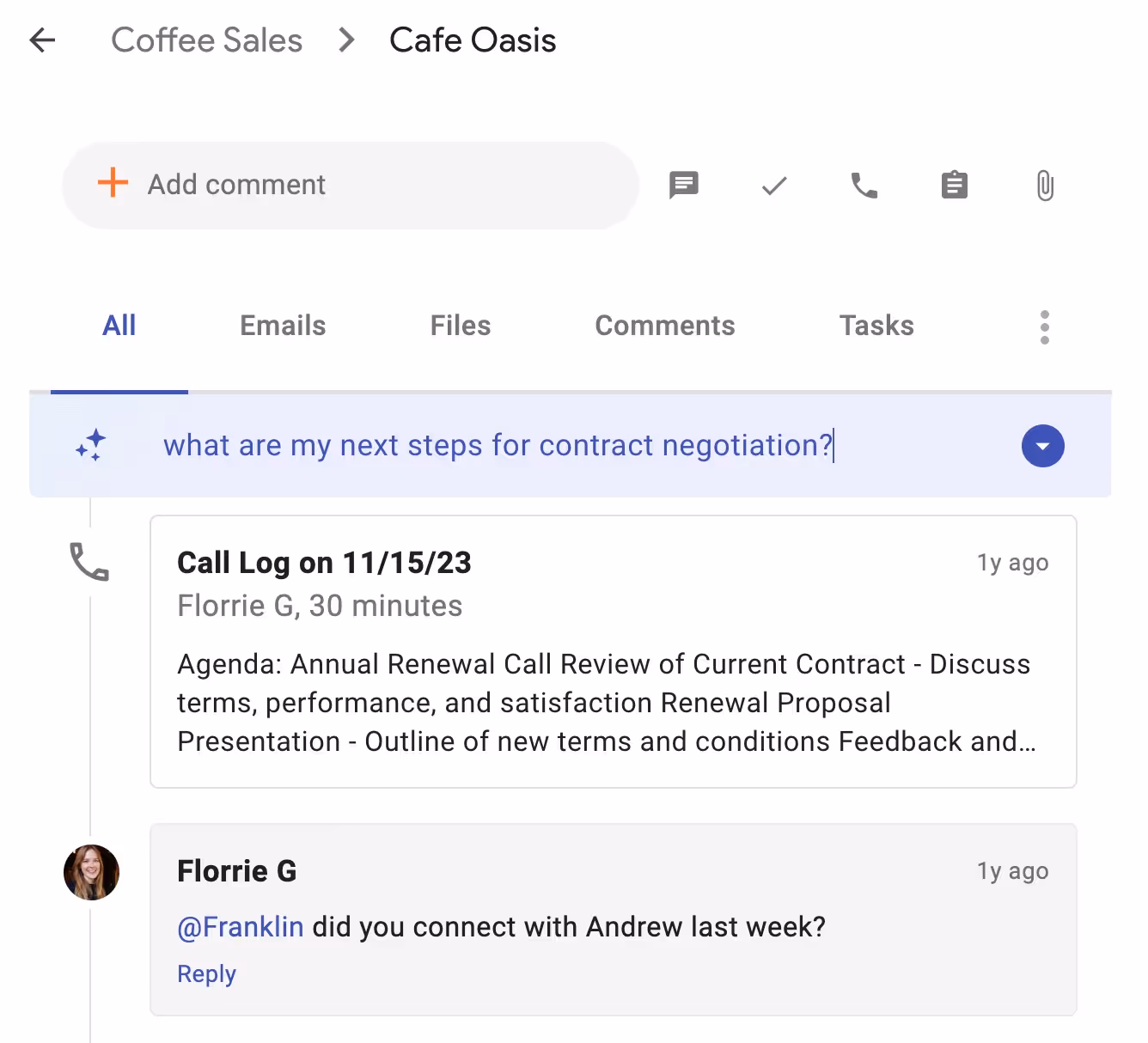Click the breadcrumb chevron separator

(346, 40)
